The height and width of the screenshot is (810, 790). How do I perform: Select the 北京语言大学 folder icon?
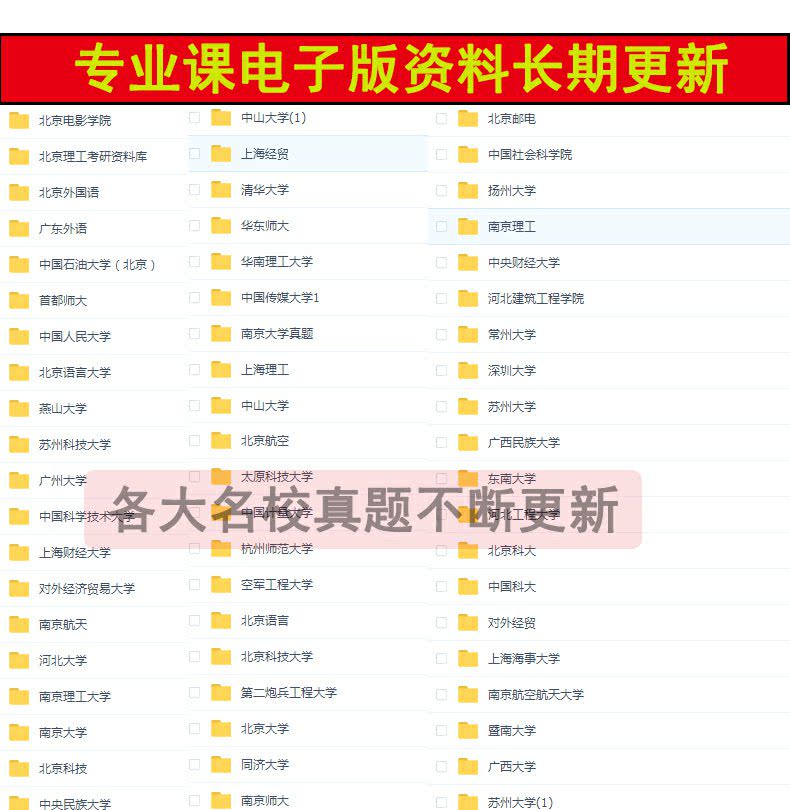click(x=19, y=372)
